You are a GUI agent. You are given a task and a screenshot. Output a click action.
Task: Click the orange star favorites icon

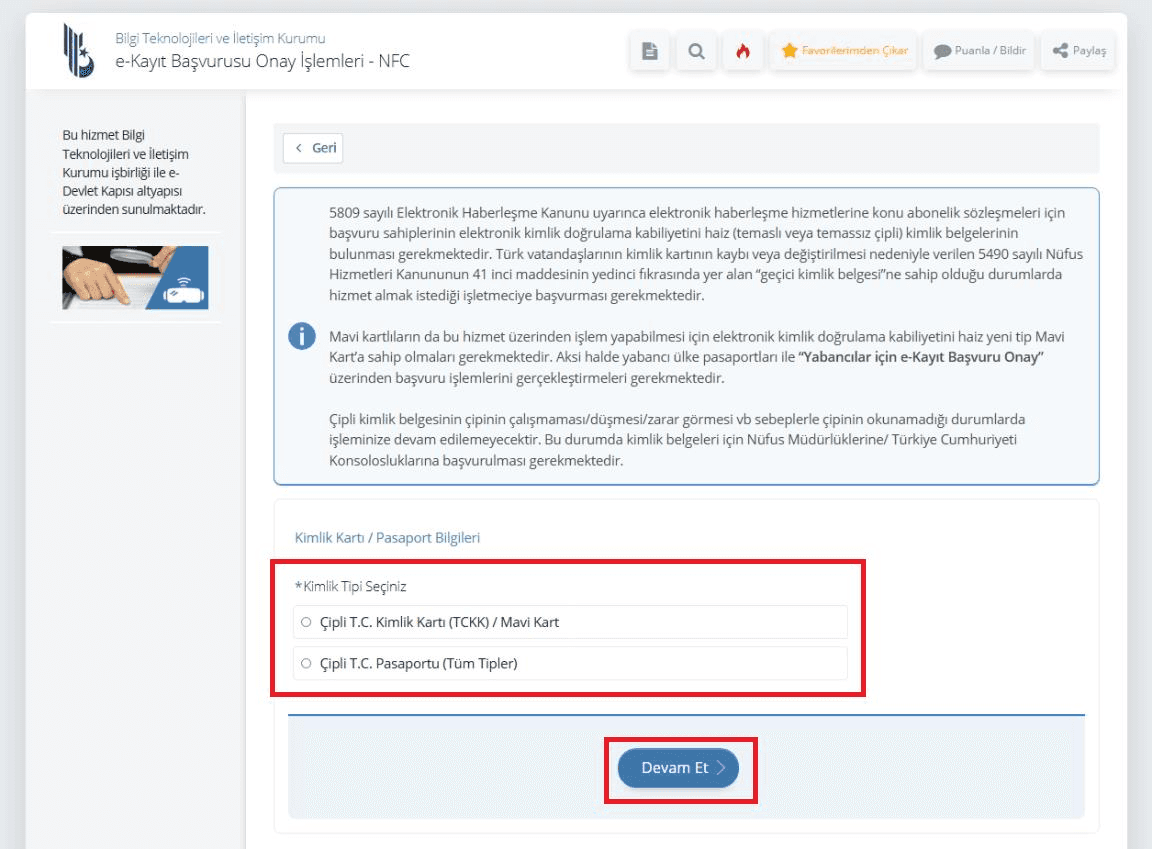tap(790, 51)
